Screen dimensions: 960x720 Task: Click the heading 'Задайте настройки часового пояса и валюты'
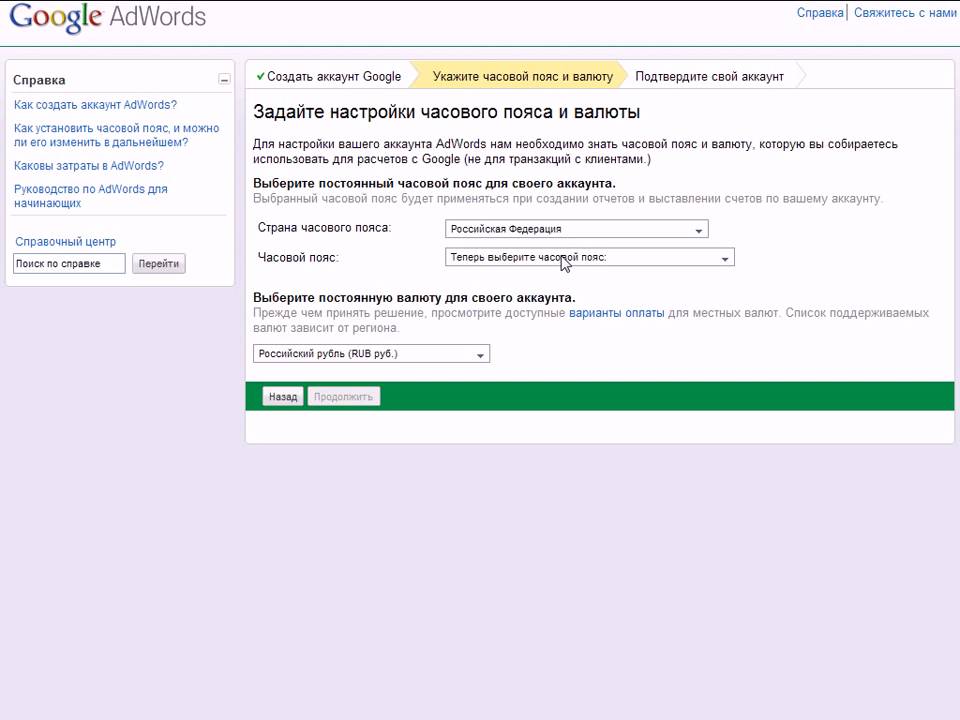[446, 113]
